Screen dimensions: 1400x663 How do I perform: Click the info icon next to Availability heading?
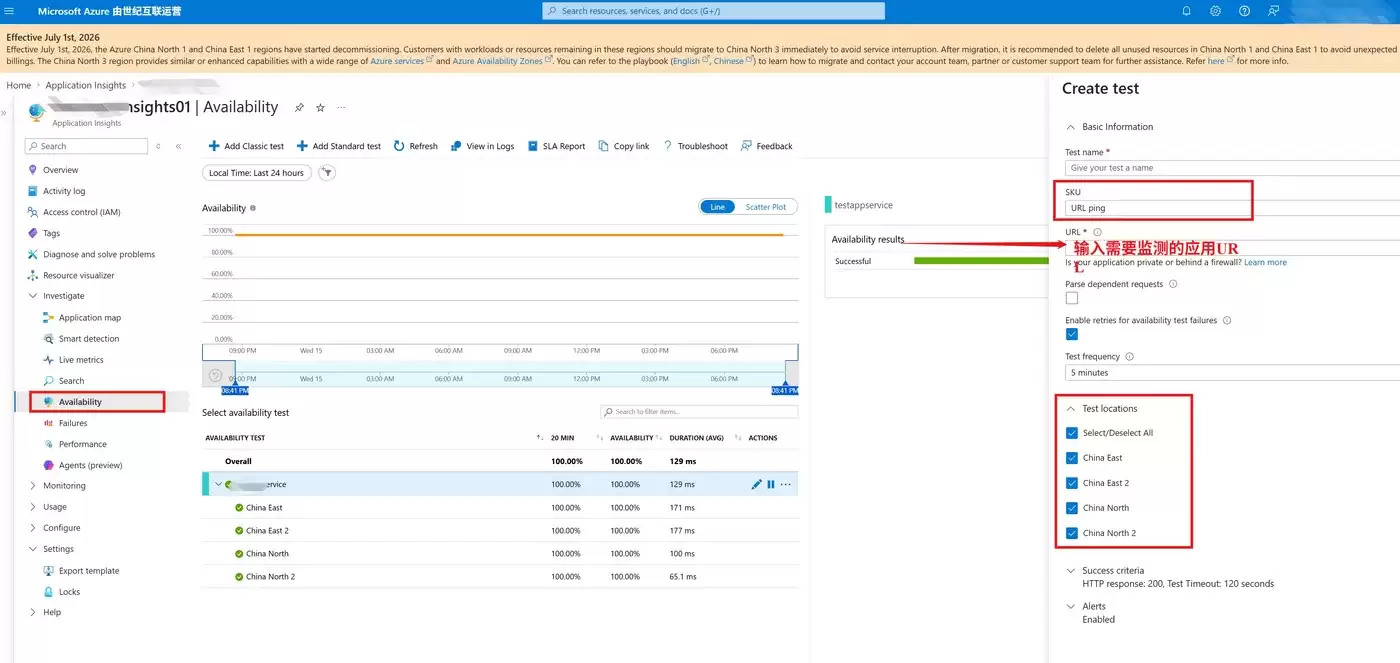(252, 208)
